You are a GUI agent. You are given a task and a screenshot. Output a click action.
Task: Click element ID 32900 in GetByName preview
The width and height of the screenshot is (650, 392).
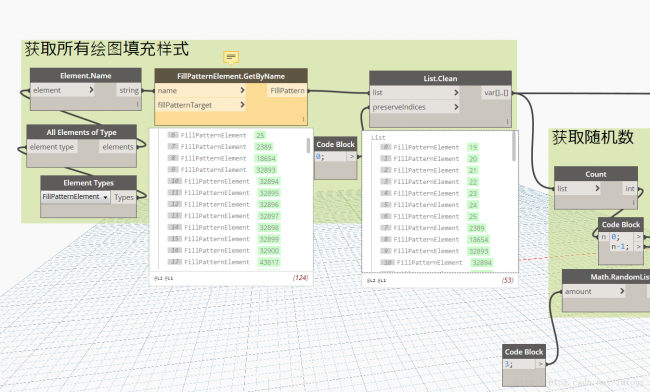point(269,250)
